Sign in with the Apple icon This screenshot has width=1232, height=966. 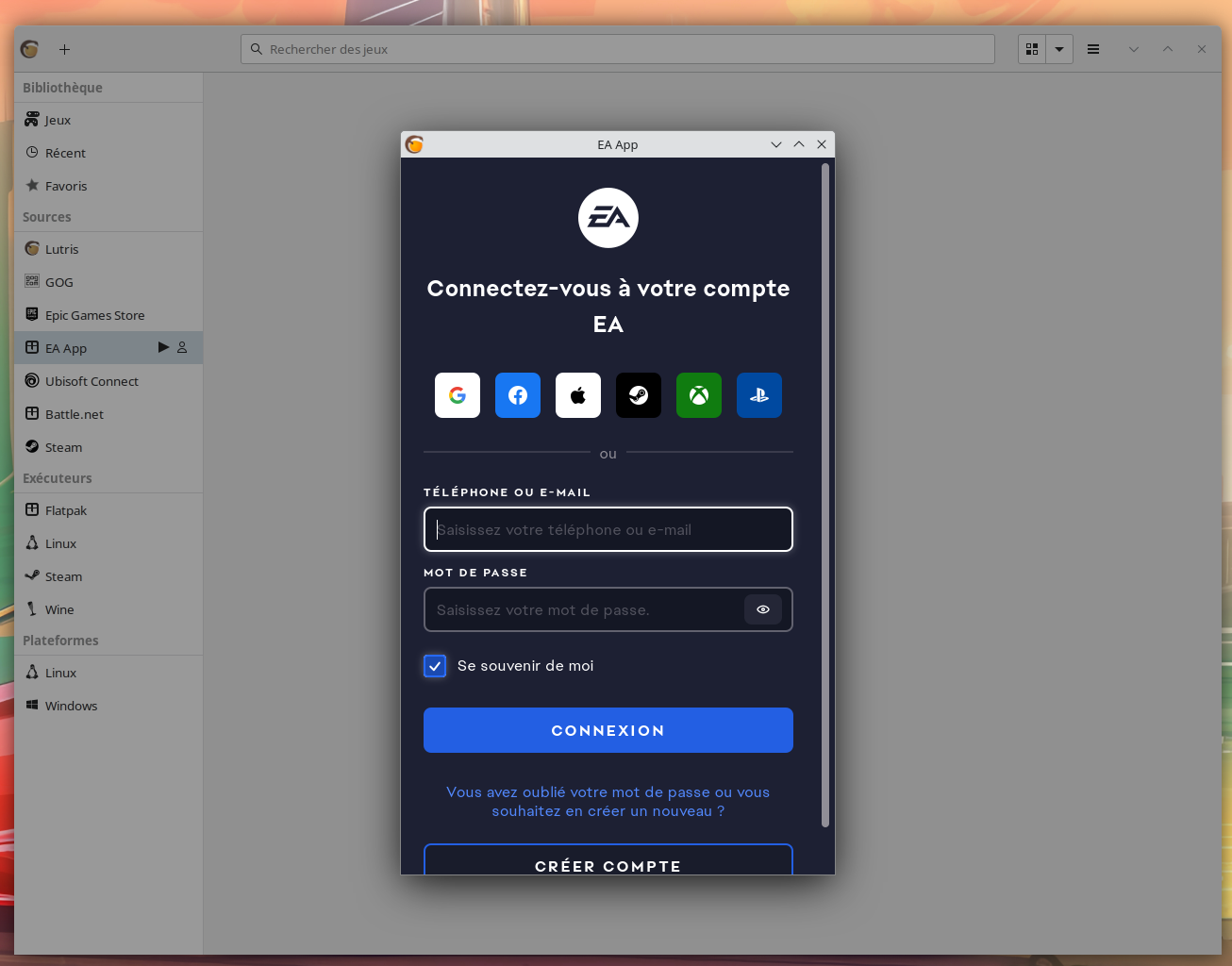pyautogui.click(x=578, y=395)
